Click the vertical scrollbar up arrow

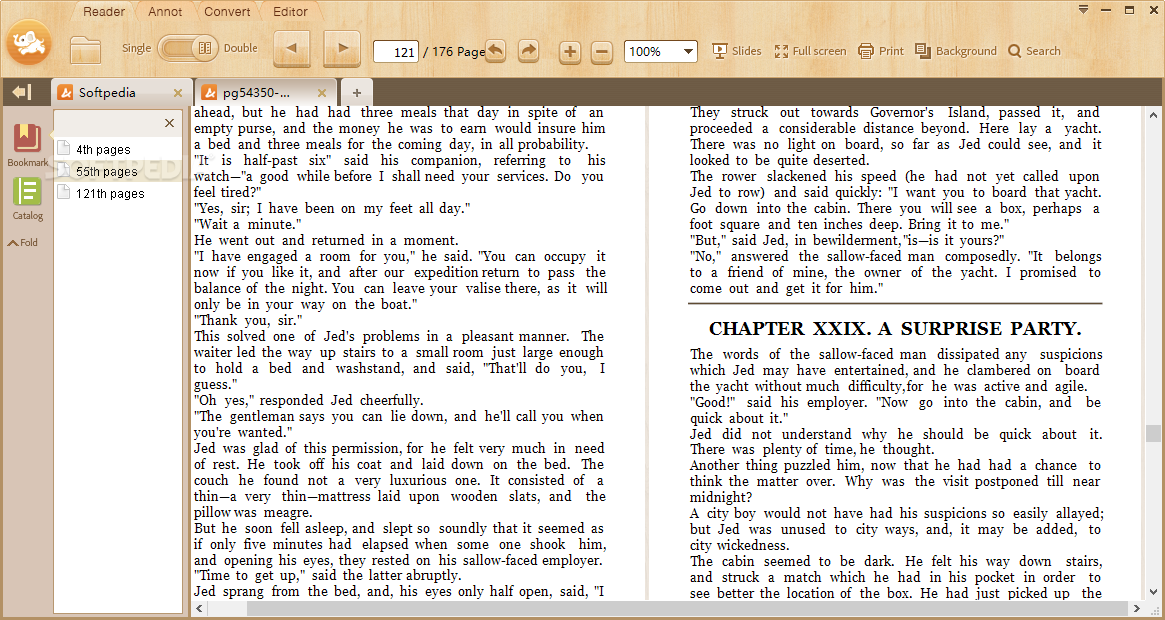point(1152,115)
